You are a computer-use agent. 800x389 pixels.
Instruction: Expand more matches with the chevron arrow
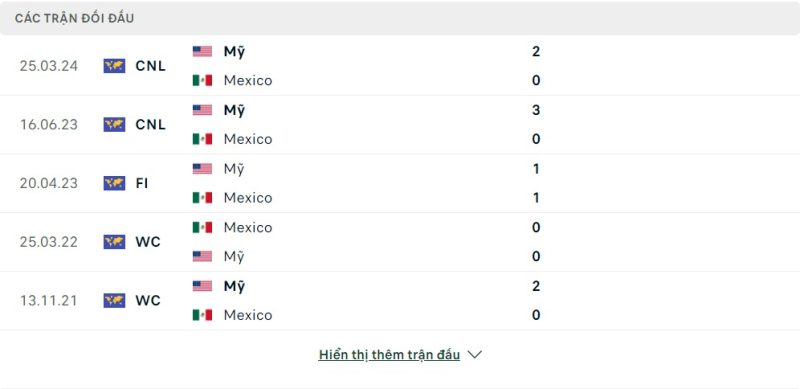pyautogui.click(x=474, y=354)
